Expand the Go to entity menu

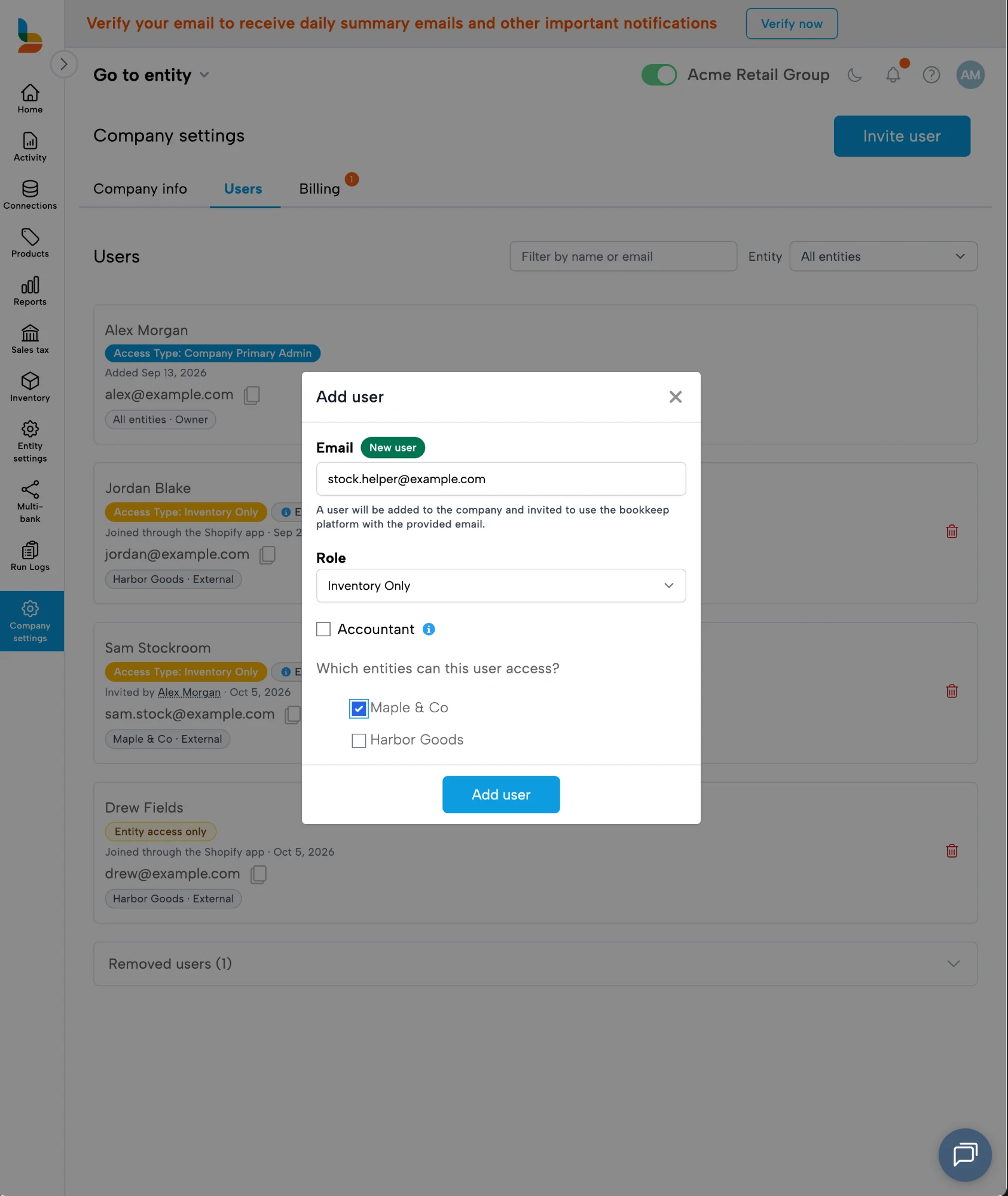coord(151,75)
